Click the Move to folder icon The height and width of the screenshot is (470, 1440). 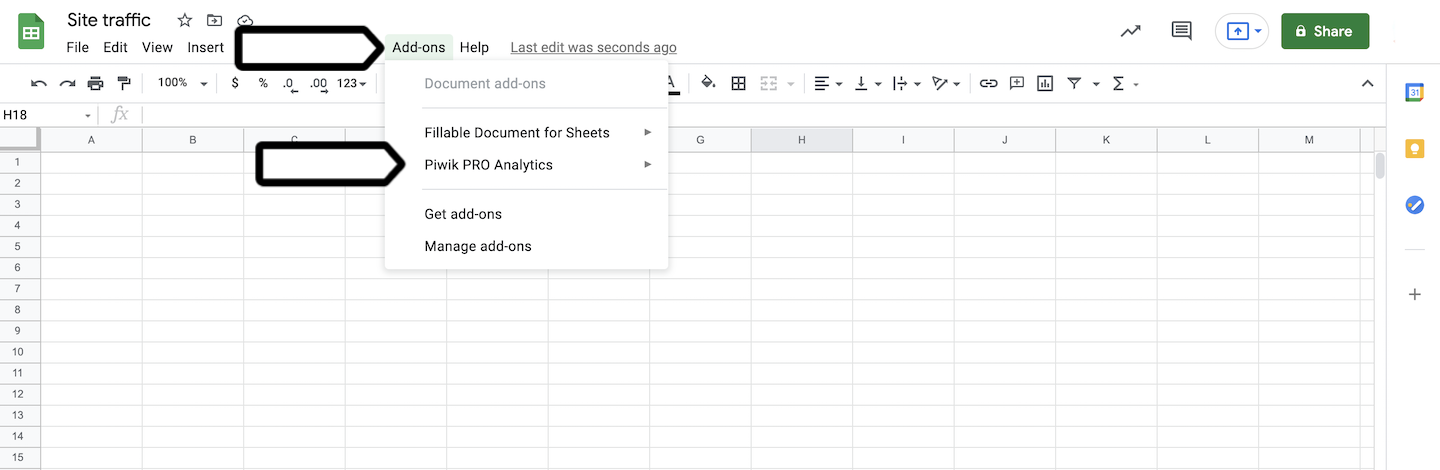pyautogui.click(x=214, y=20)
